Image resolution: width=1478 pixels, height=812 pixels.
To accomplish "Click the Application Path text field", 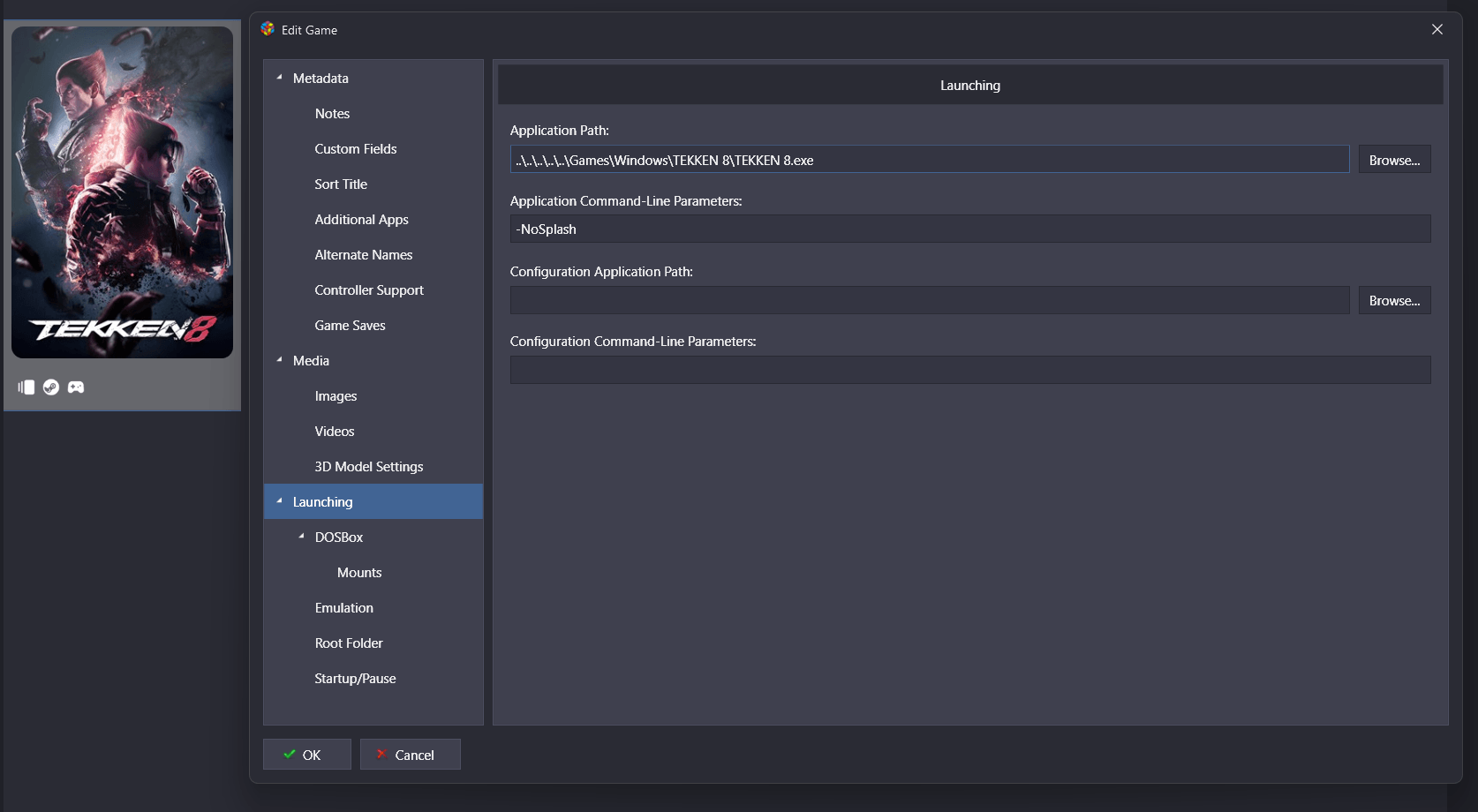I will [x=930, y=160].
